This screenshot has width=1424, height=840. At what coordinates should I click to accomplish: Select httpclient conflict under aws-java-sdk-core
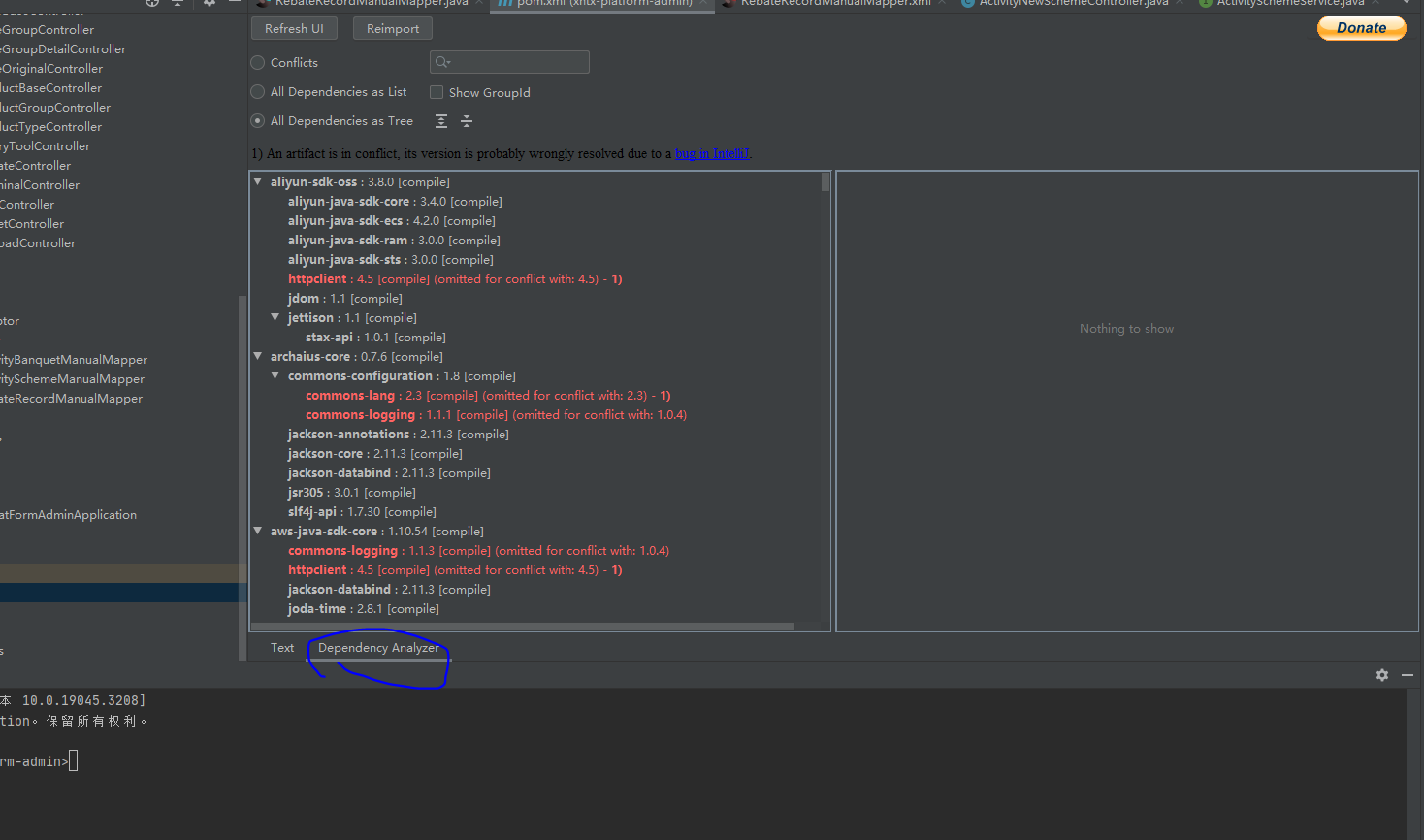coord(455,569)
